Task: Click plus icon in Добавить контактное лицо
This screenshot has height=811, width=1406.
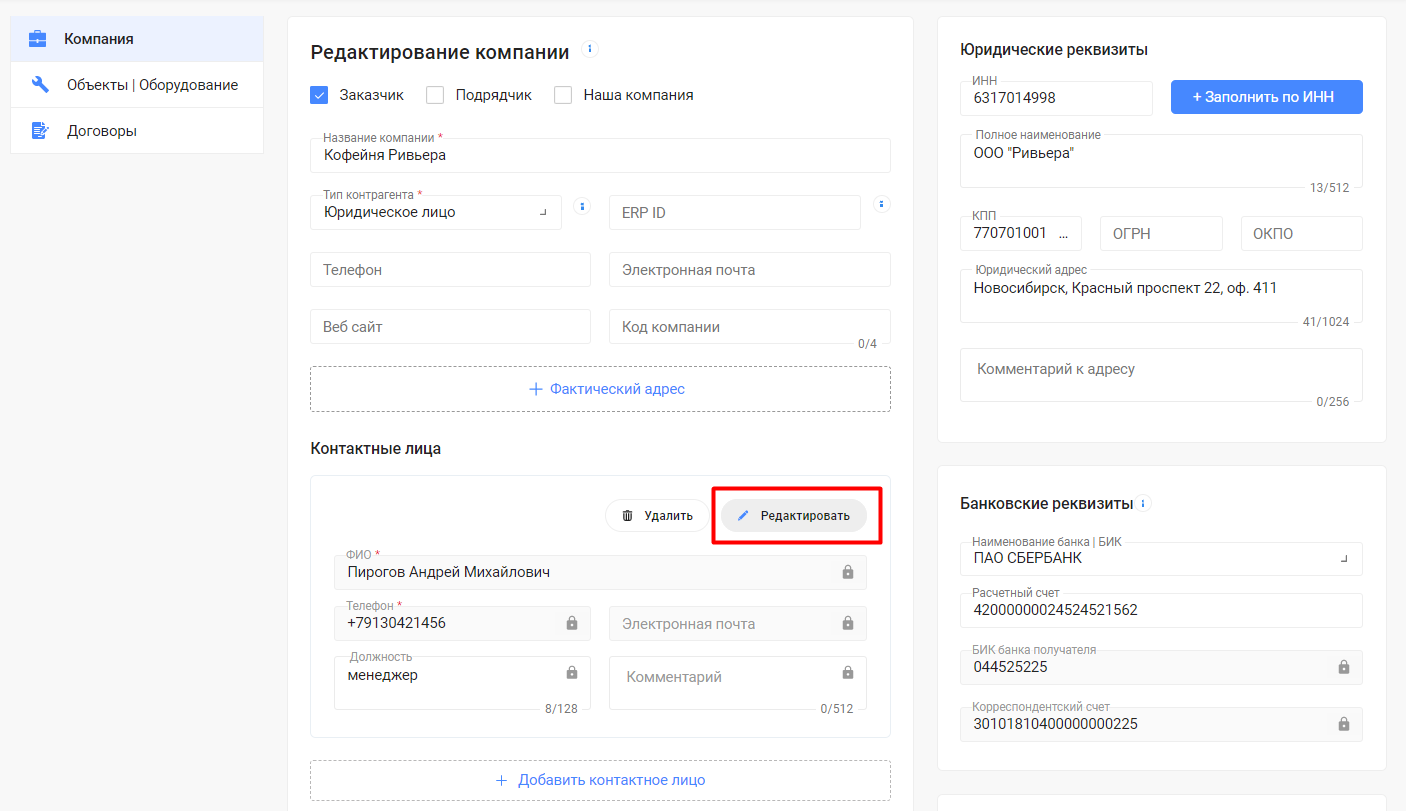Action: (502, 781)
